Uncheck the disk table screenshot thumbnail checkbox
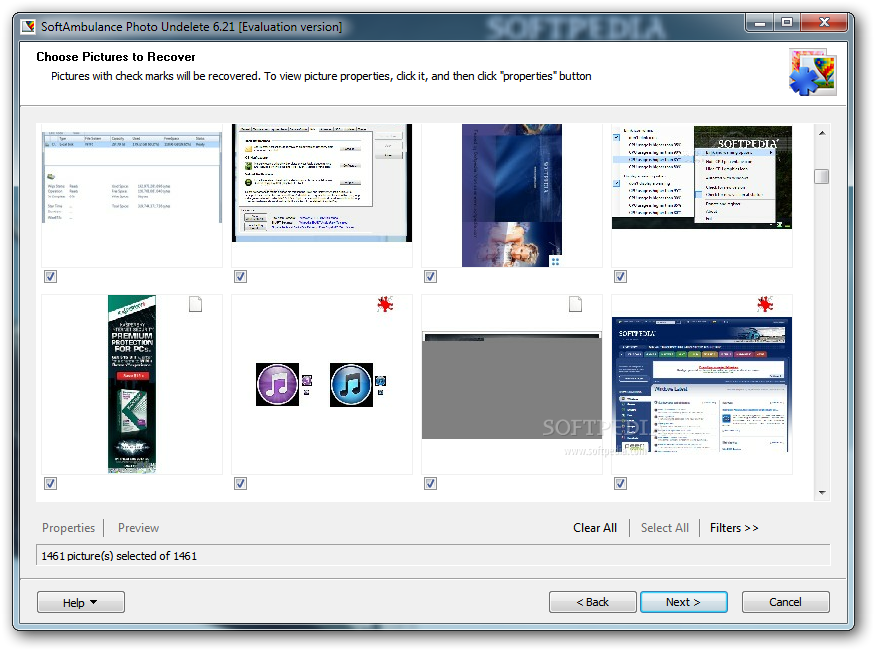 pyautogui.click(x=50, y=276)
